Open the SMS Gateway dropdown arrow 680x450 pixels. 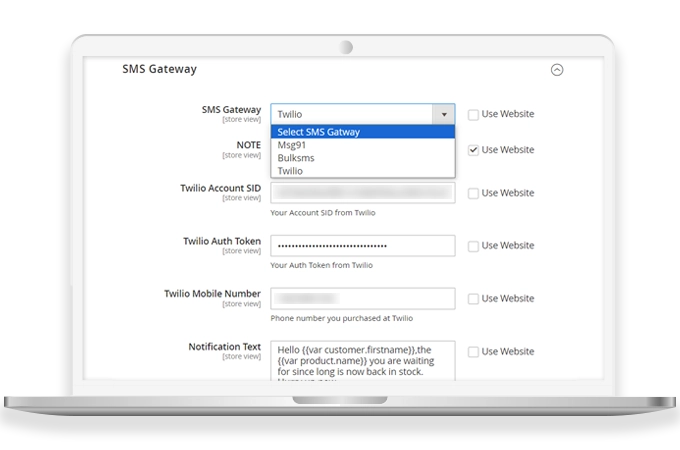444,114
